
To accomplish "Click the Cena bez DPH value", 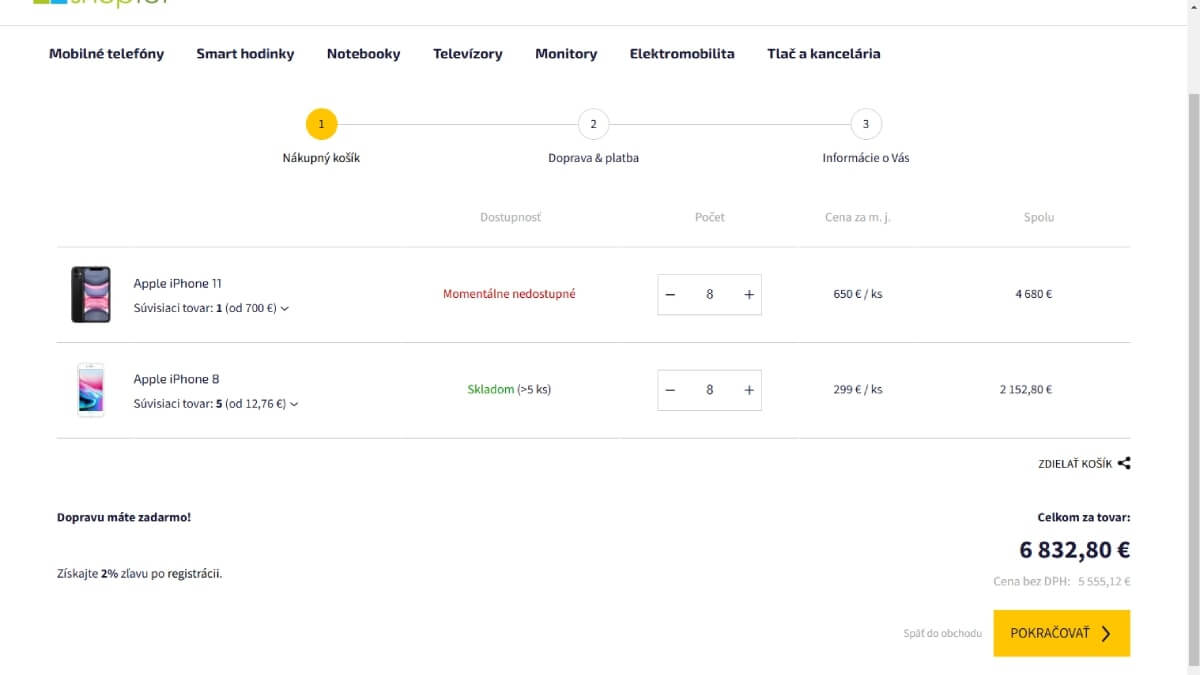I will click(1104, 581).
